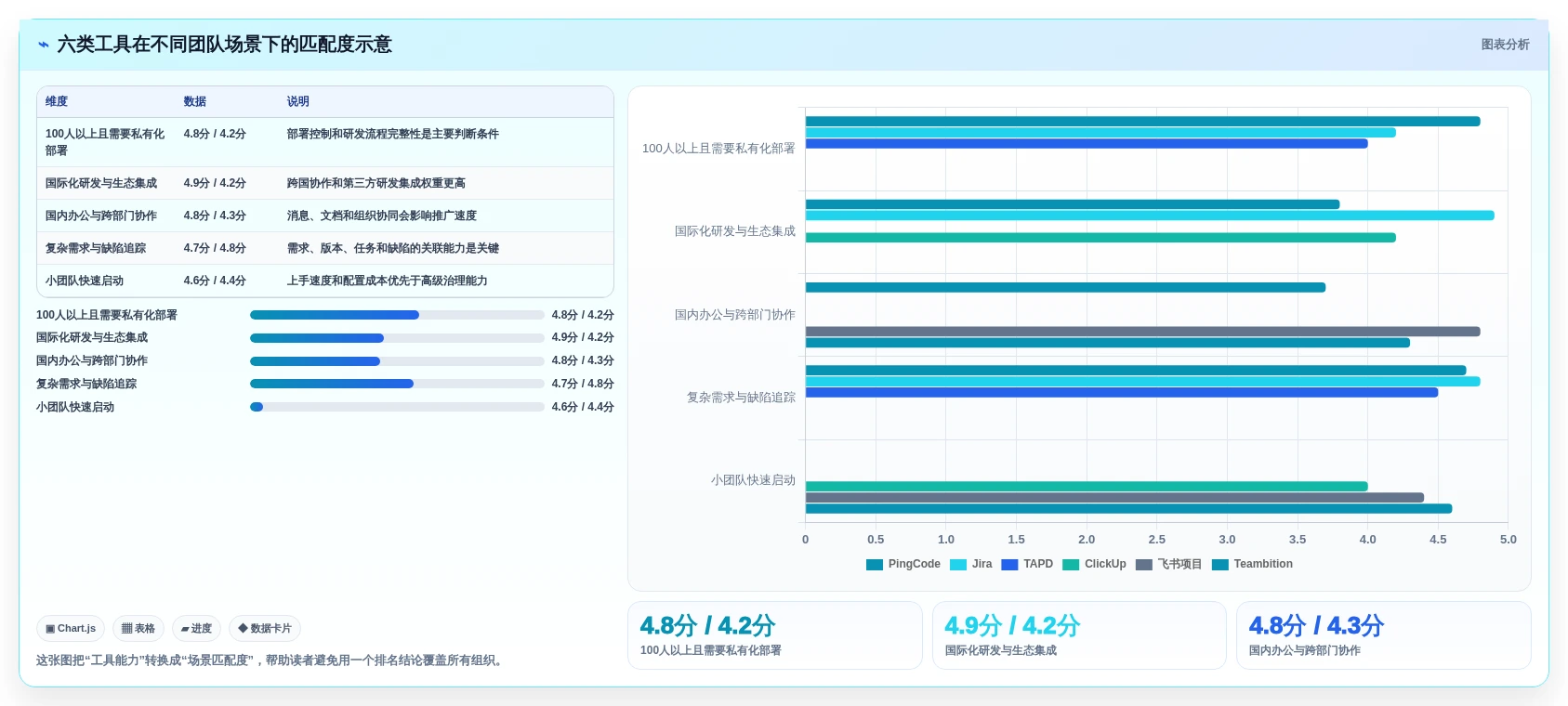Click the chart title 六类工具在不同团队场景下的匹配度示意
Screen dimensions: 1568x706
pyautogui.click(x=224, y=45)
